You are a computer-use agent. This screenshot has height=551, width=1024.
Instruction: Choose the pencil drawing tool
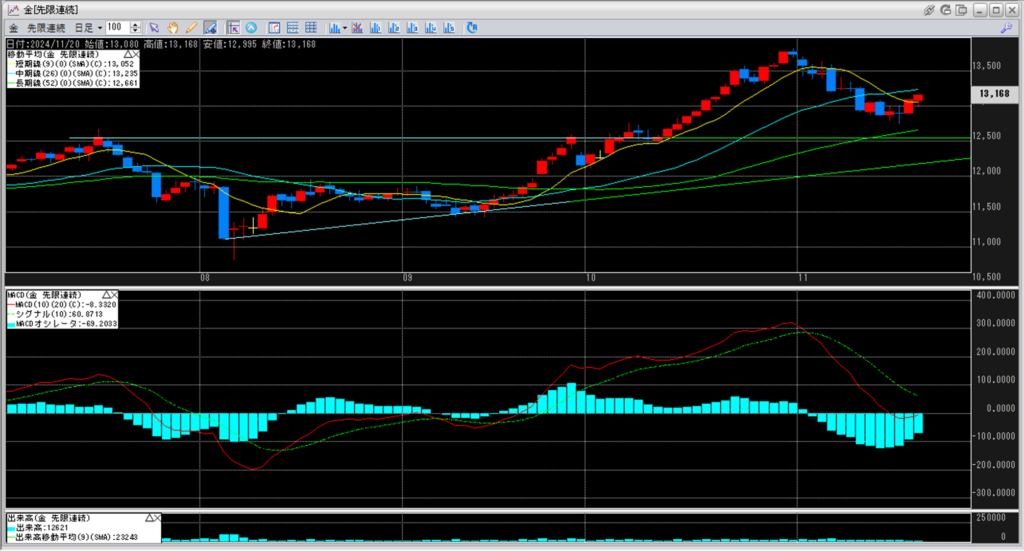(191, 27)
